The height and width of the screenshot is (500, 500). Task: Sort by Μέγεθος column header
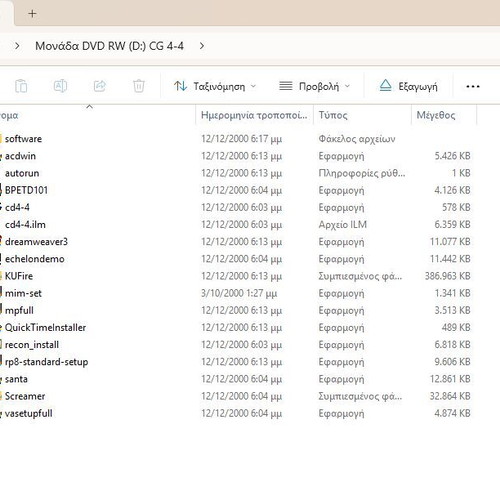tap(444, 115)
